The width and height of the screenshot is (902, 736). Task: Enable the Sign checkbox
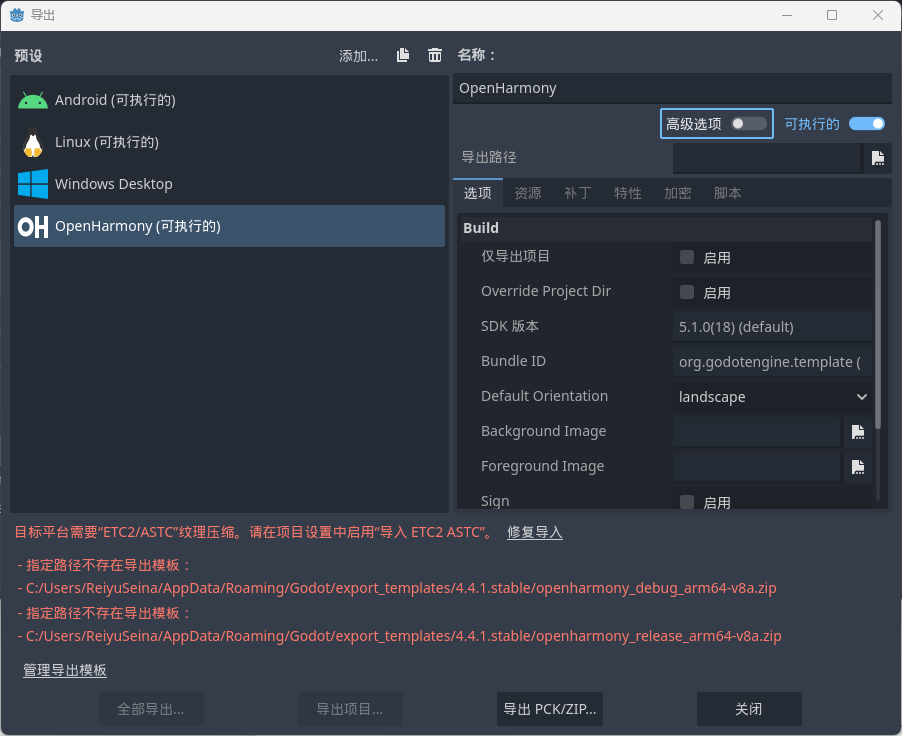(687, 502)
